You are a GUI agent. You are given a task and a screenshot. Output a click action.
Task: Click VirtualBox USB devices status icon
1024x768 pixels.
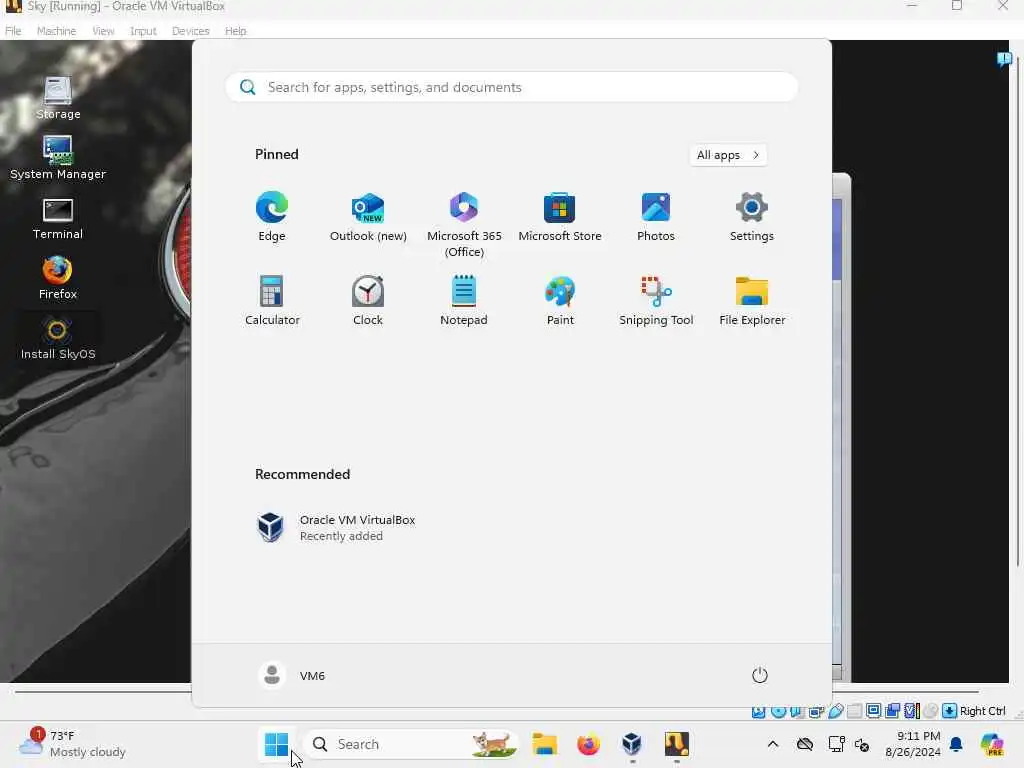pos(836,711)
